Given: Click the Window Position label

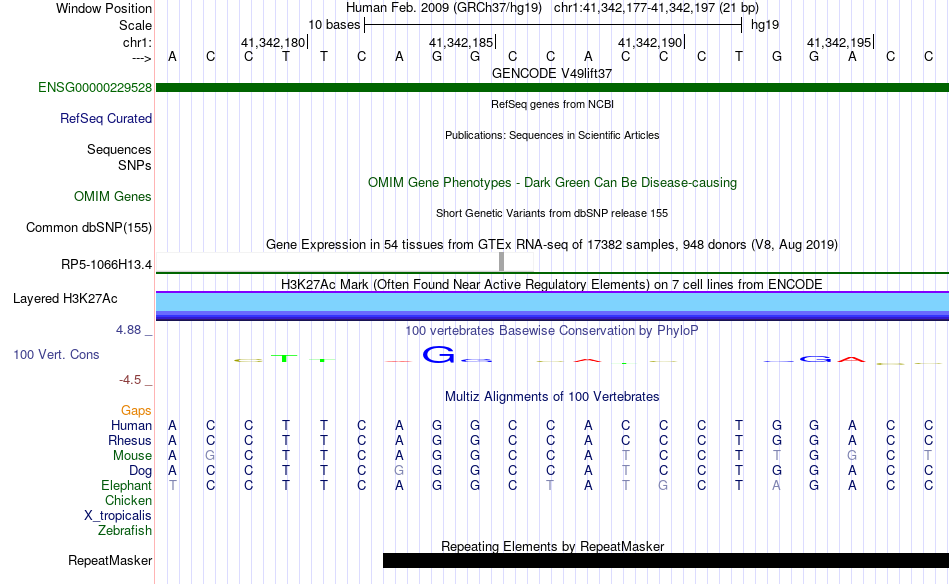Looking at the screenshot, I should [104, 8].
